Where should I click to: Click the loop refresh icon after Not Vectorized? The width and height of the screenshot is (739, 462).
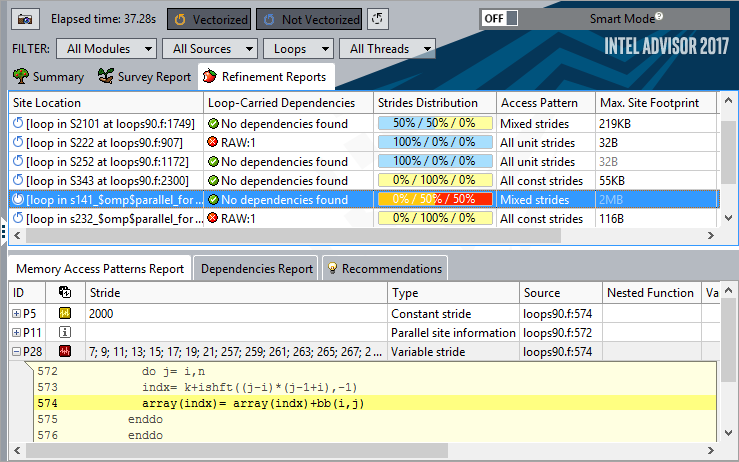click(x=378, y=19)
